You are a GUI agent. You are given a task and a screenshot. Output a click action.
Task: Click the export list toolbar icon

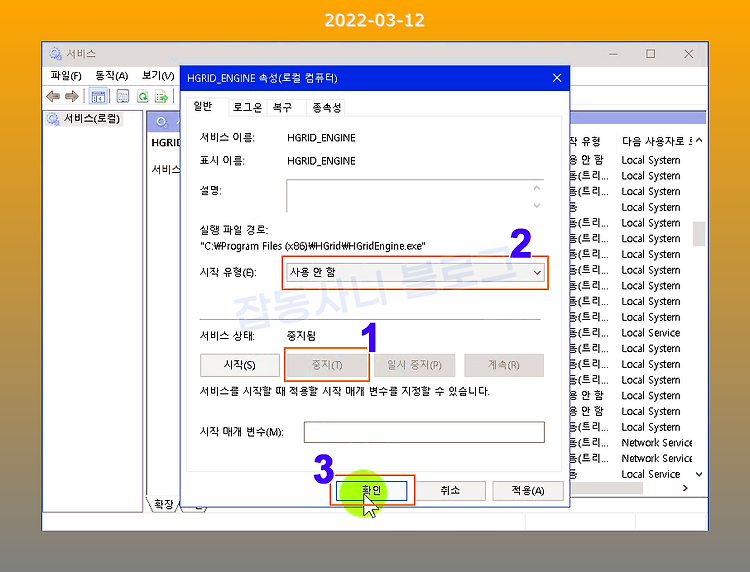point(162,97)
